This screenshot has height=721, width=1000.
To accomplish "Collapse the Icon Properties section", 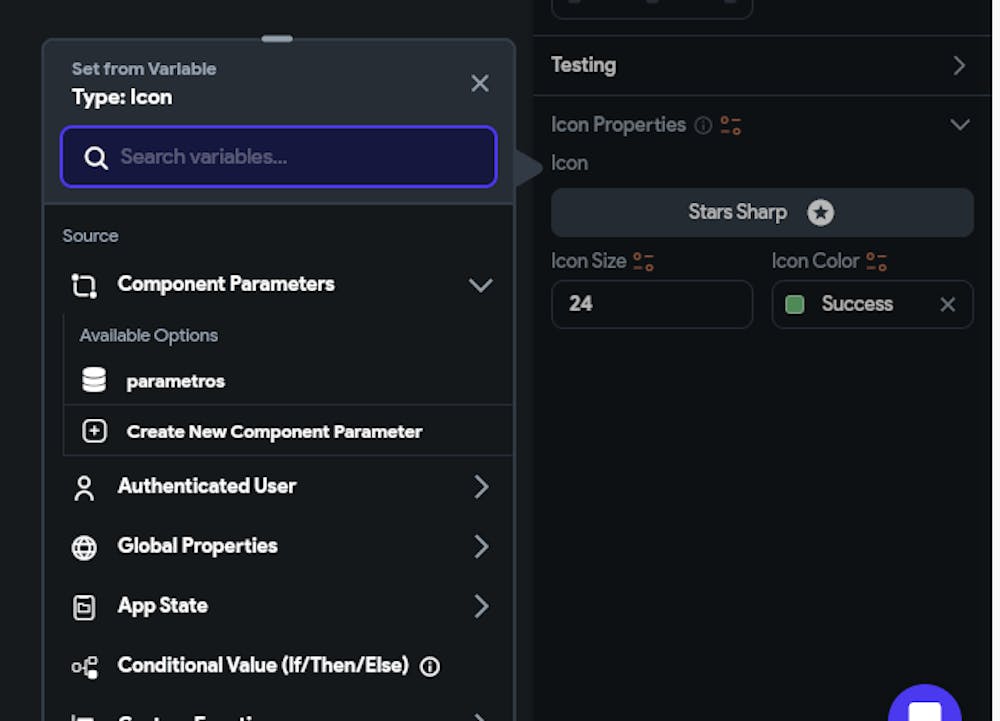I will pos(960,125).
